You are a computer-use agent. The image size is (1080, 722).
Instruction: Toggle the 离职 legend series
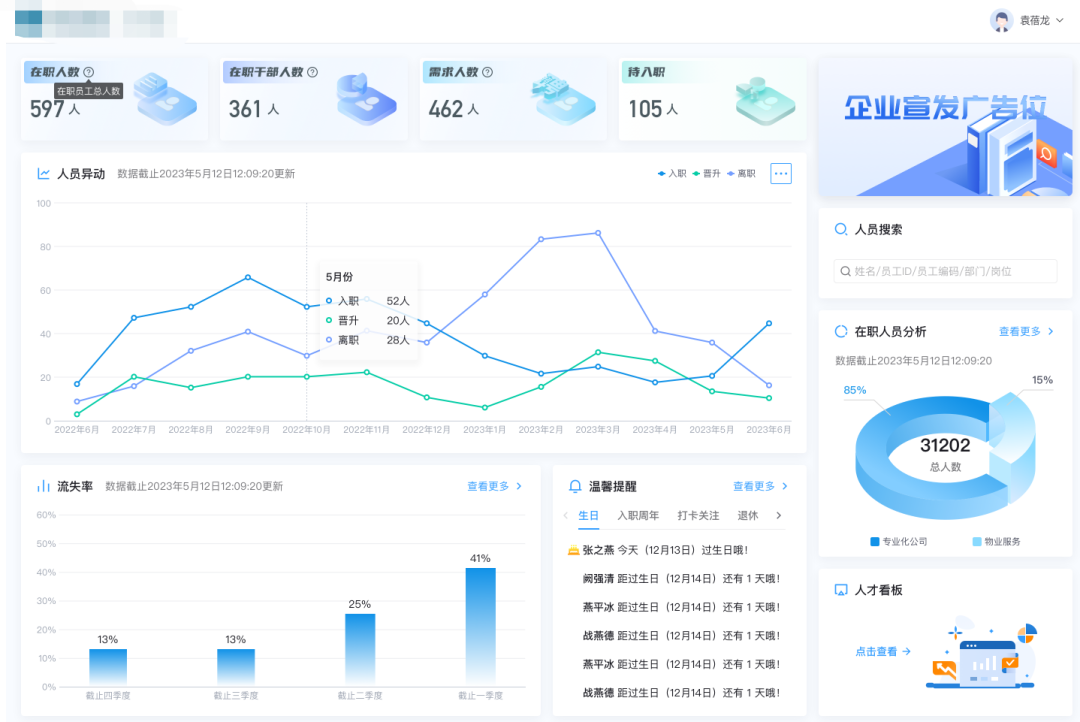coord(741,174)
